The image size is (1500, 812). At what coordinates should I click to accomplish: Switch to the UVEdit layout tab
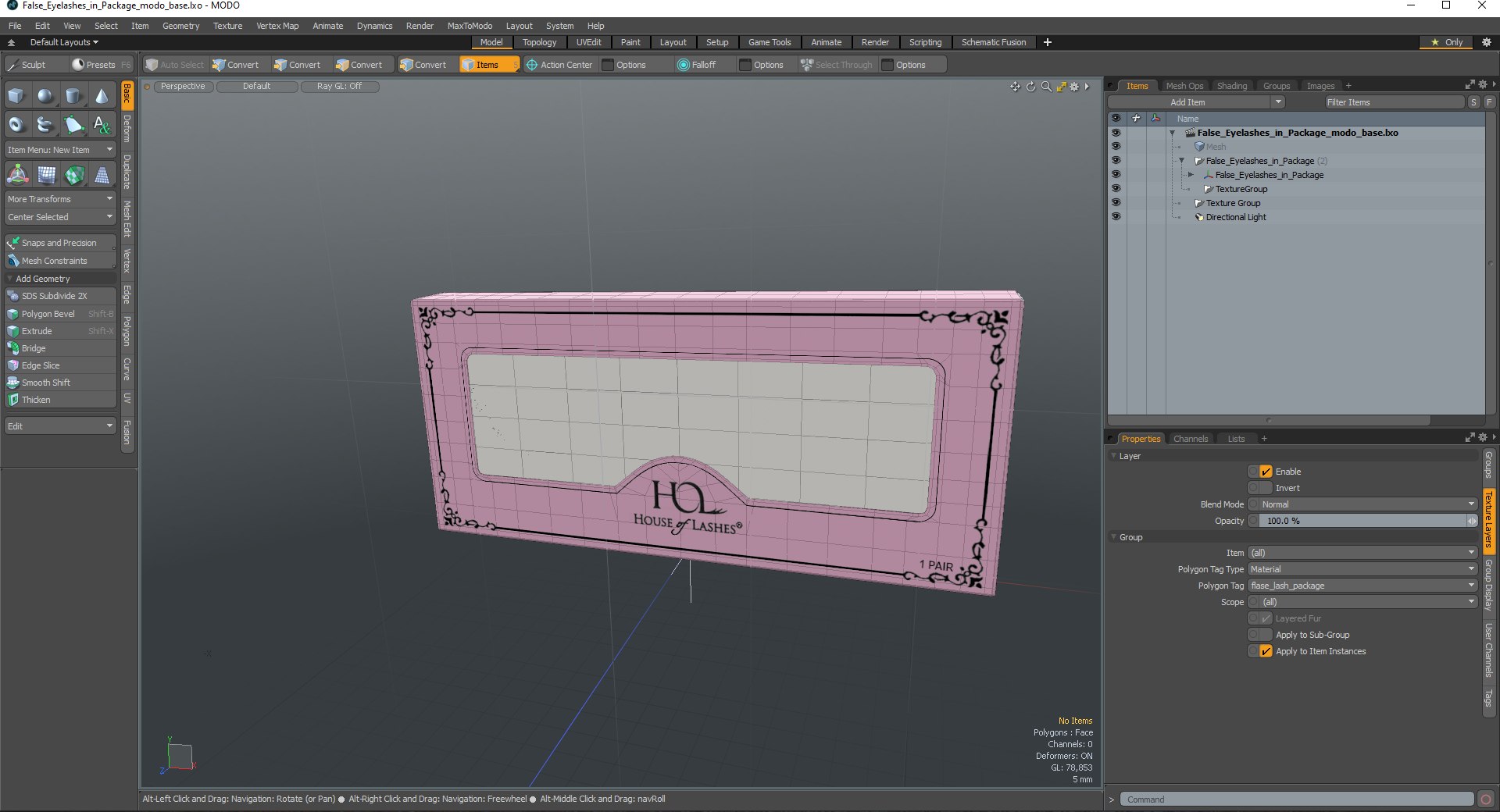click(588, 42)
